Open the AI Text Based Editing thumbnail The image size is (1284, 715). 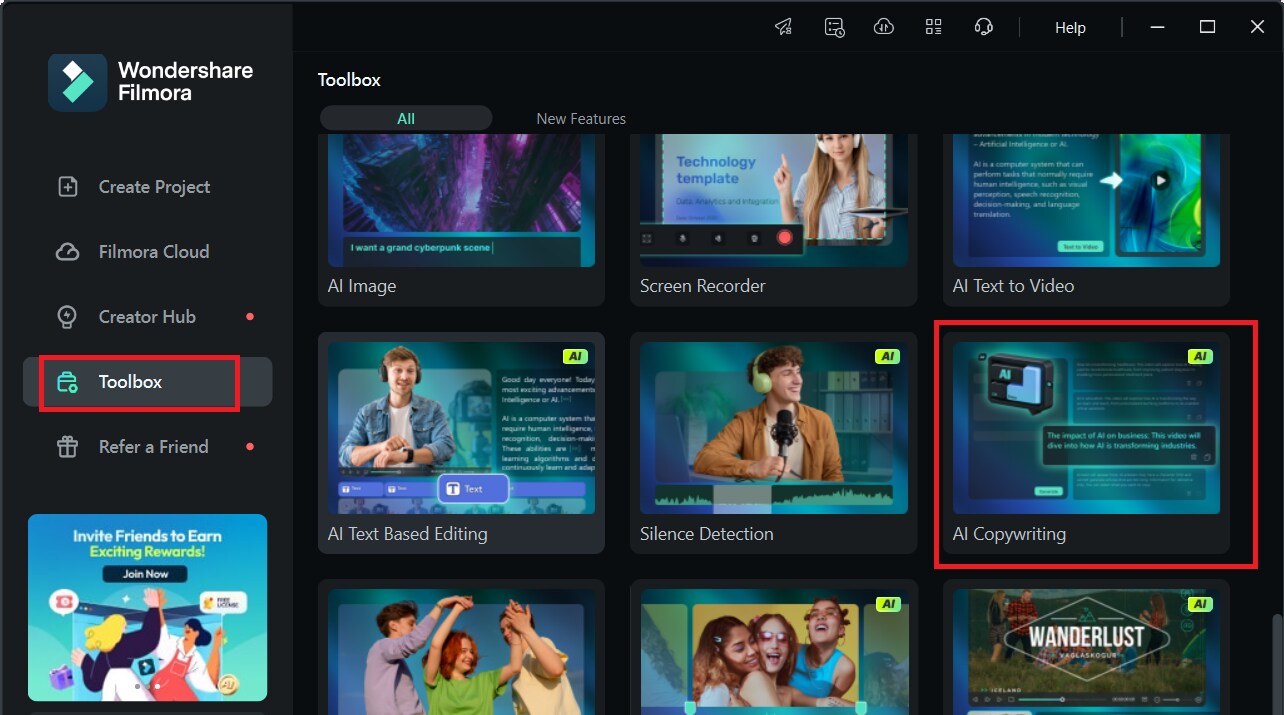pyautogui.click(x=461, y=428)
